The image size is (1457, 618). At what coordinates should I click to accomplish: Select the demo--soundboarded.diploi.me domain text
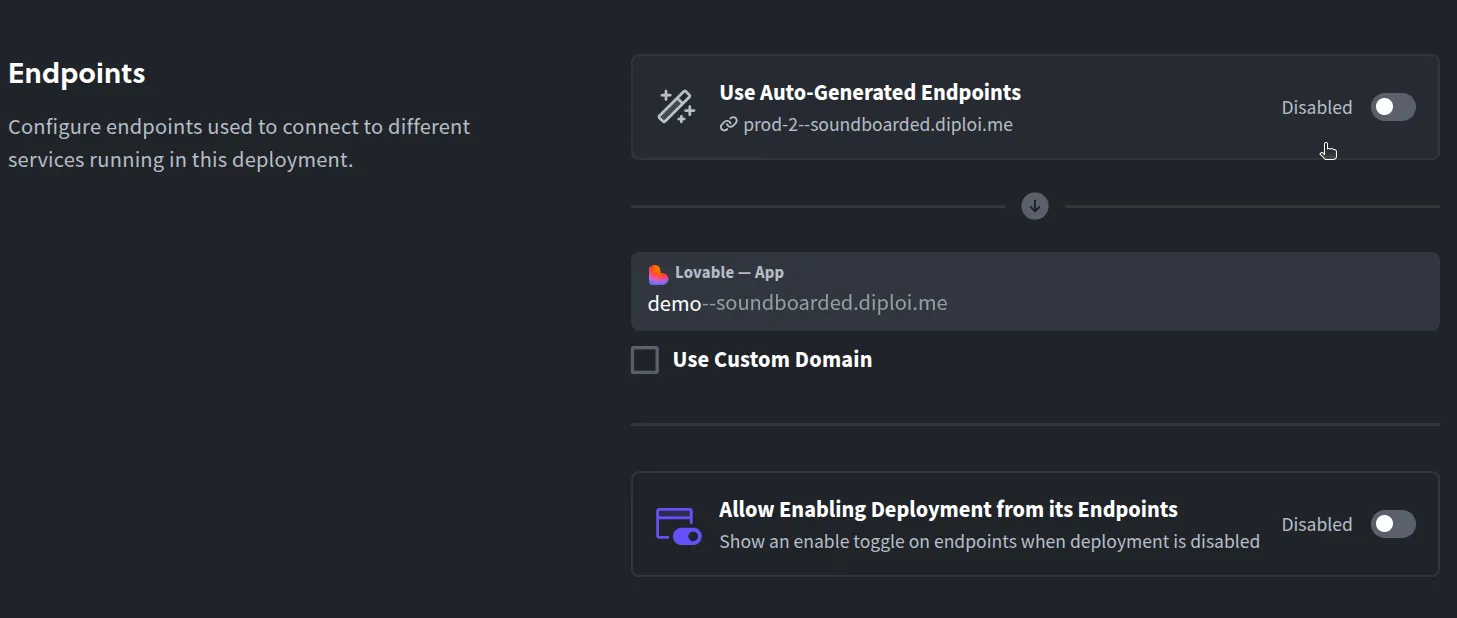797,303
